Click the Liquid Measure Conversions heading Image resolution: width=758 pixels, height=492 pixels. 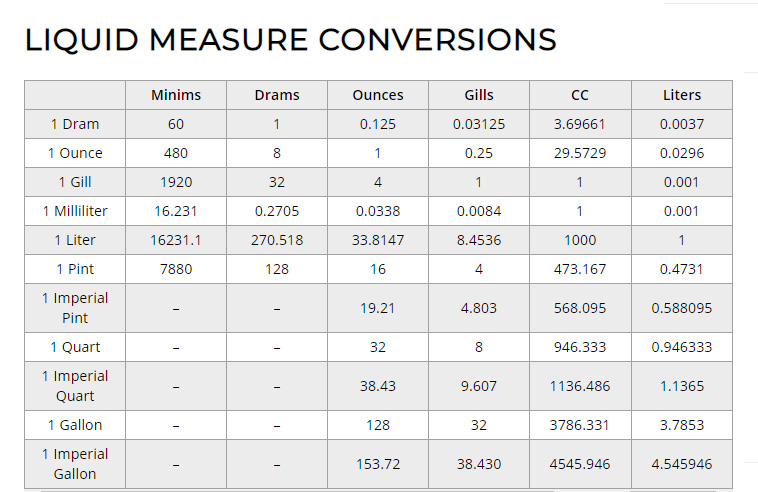point(290,40)
